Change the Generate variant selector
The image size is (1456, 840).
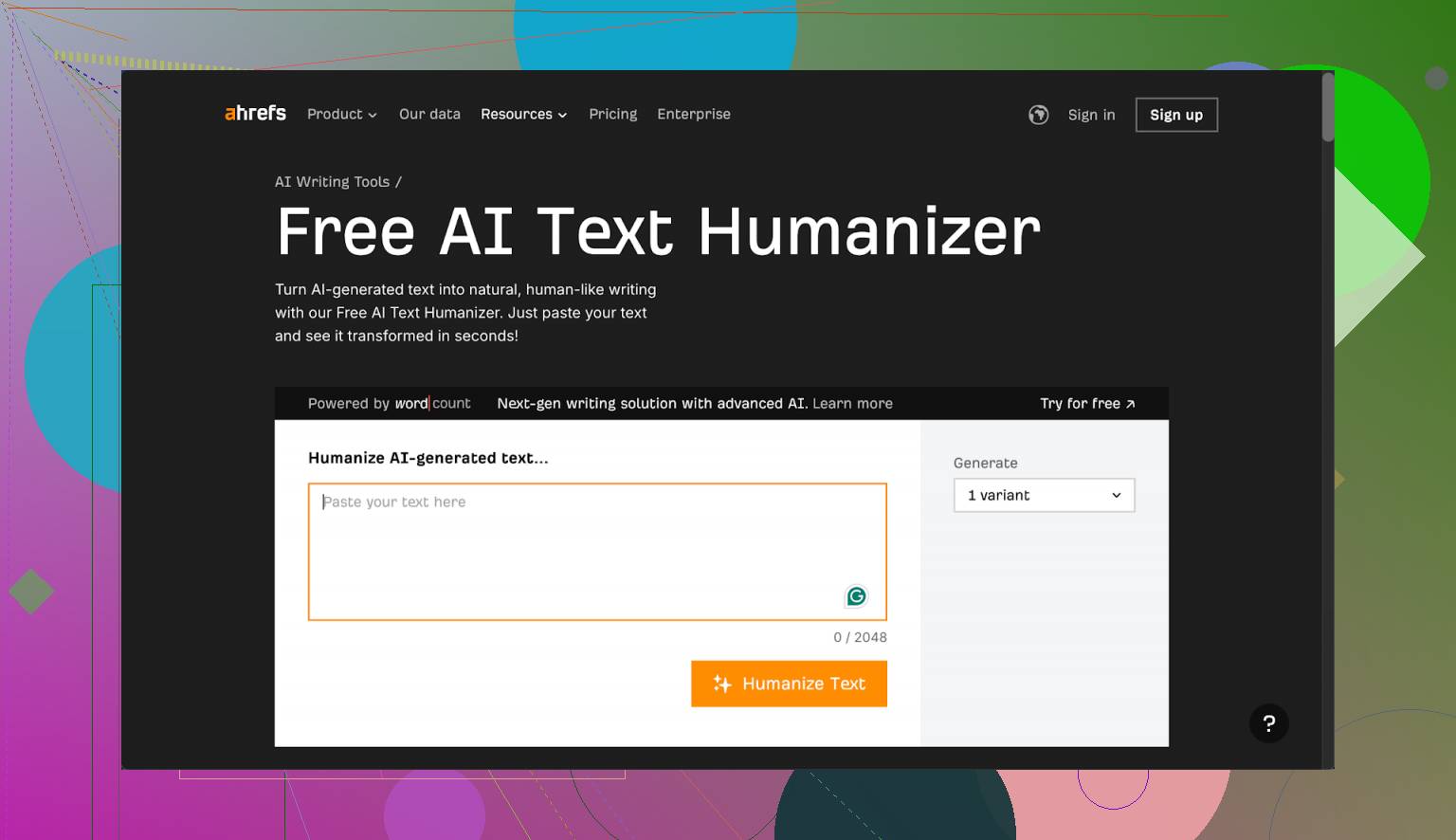pyautogui.click(x=1043, y=495)
